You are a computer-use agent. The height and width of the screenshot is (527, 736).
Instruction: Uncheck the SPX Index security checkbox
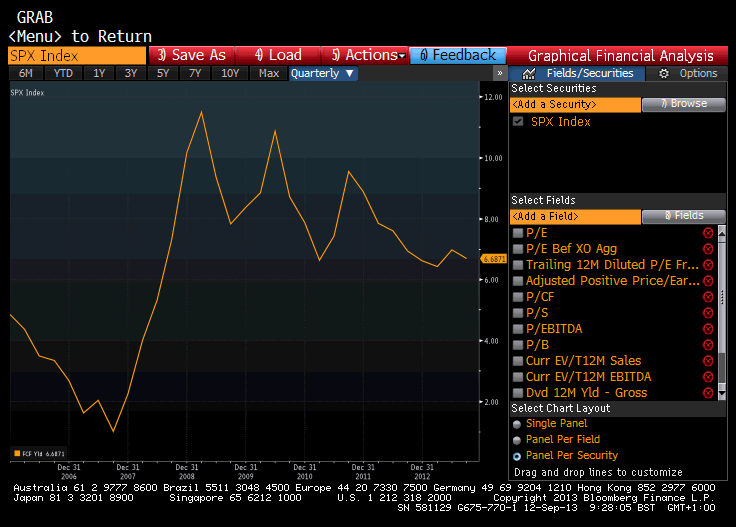click(x=518, y=122)
